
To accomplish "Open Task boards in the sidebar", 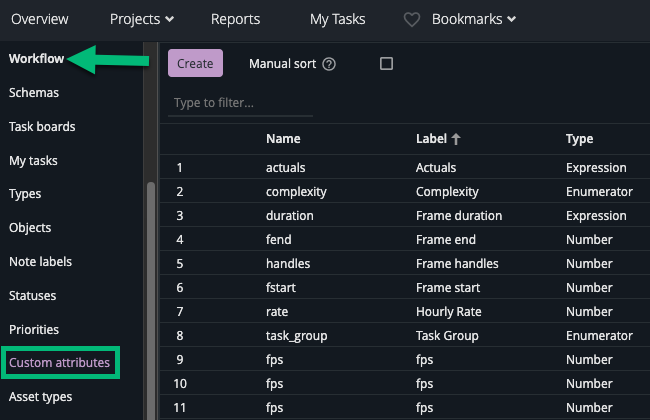I will tap(42, 126).
